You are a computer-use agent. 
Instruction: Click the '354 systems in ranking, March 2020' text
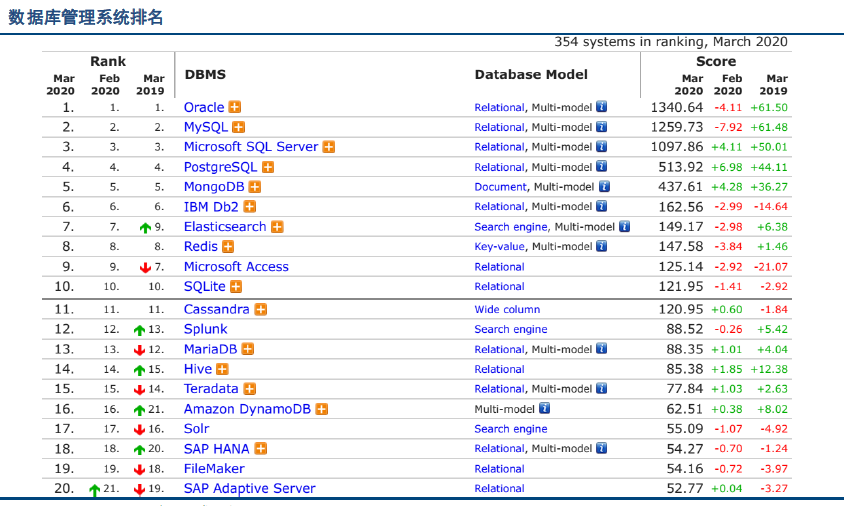671,42
